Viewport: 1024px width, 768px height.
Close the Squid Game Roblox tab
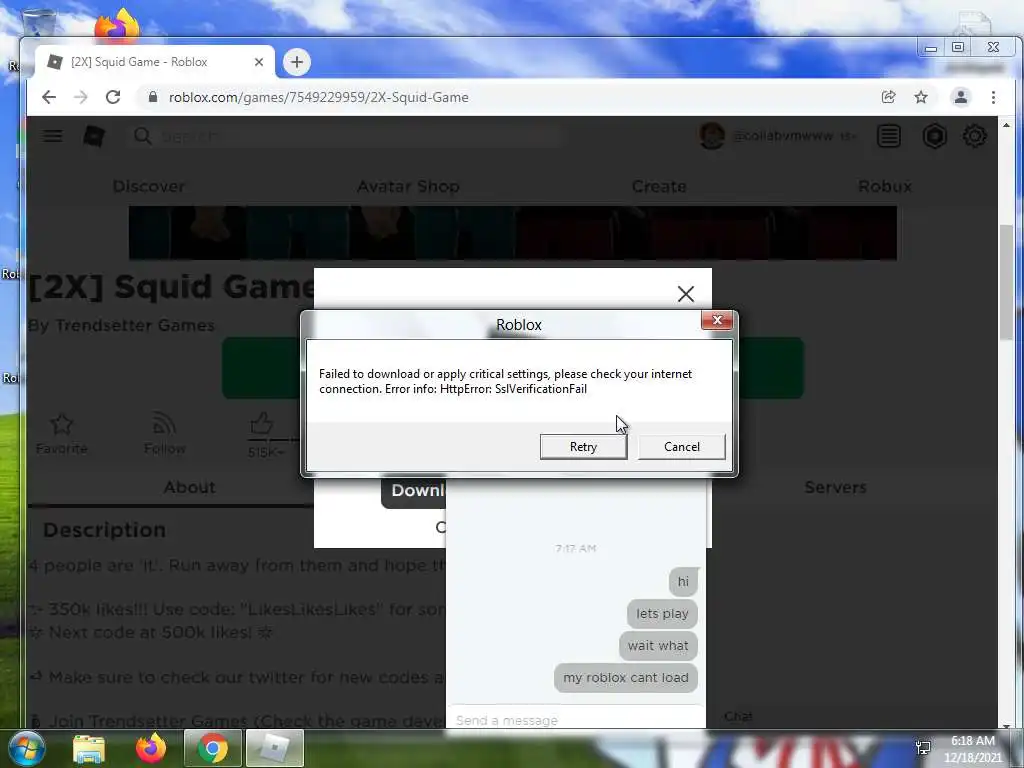click(x=259, y=62)
